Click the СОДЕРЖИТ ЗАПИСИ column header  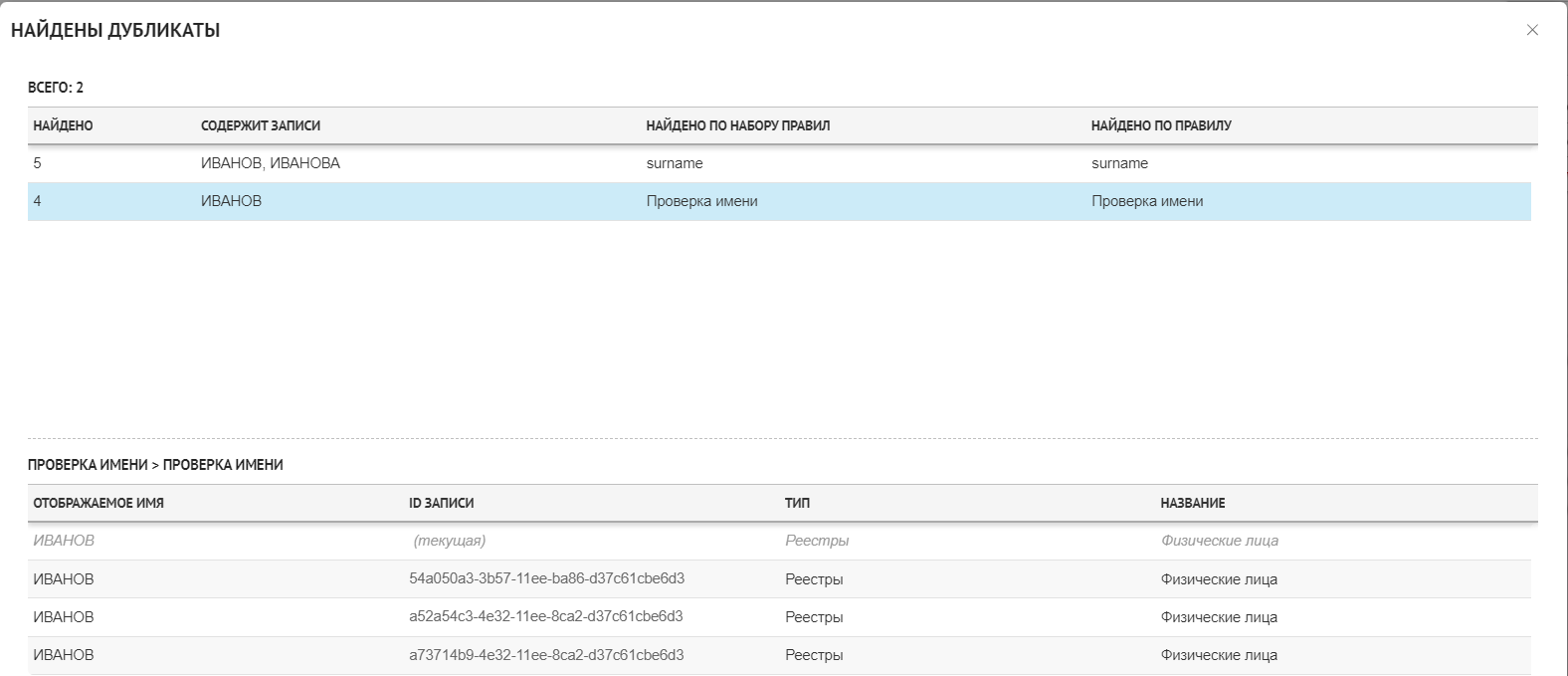click(261, 125)
